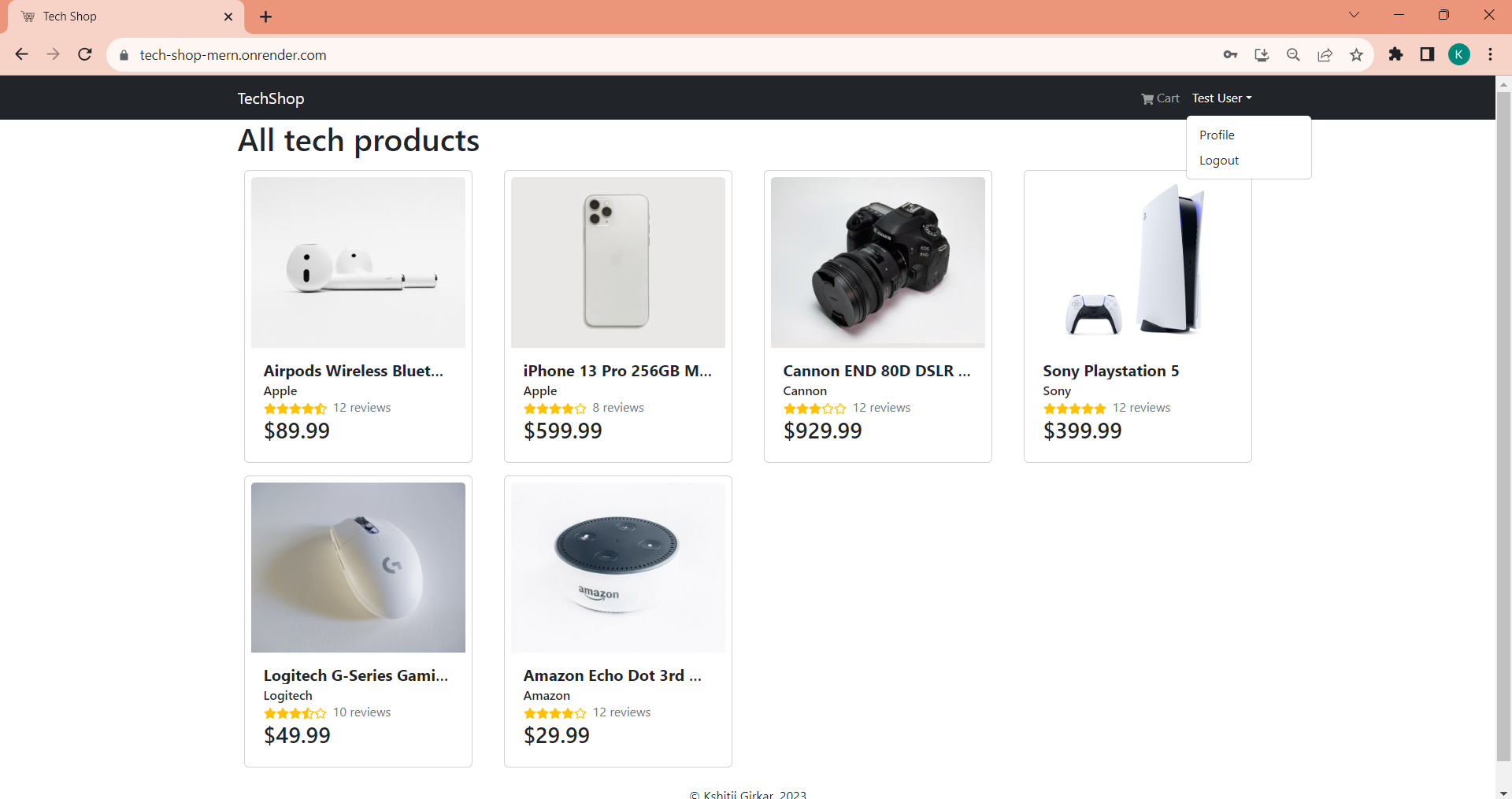This screenshot has height=799, width=1512.
Task: Toggle the browser side panel
Action: tap(1427, 54)
